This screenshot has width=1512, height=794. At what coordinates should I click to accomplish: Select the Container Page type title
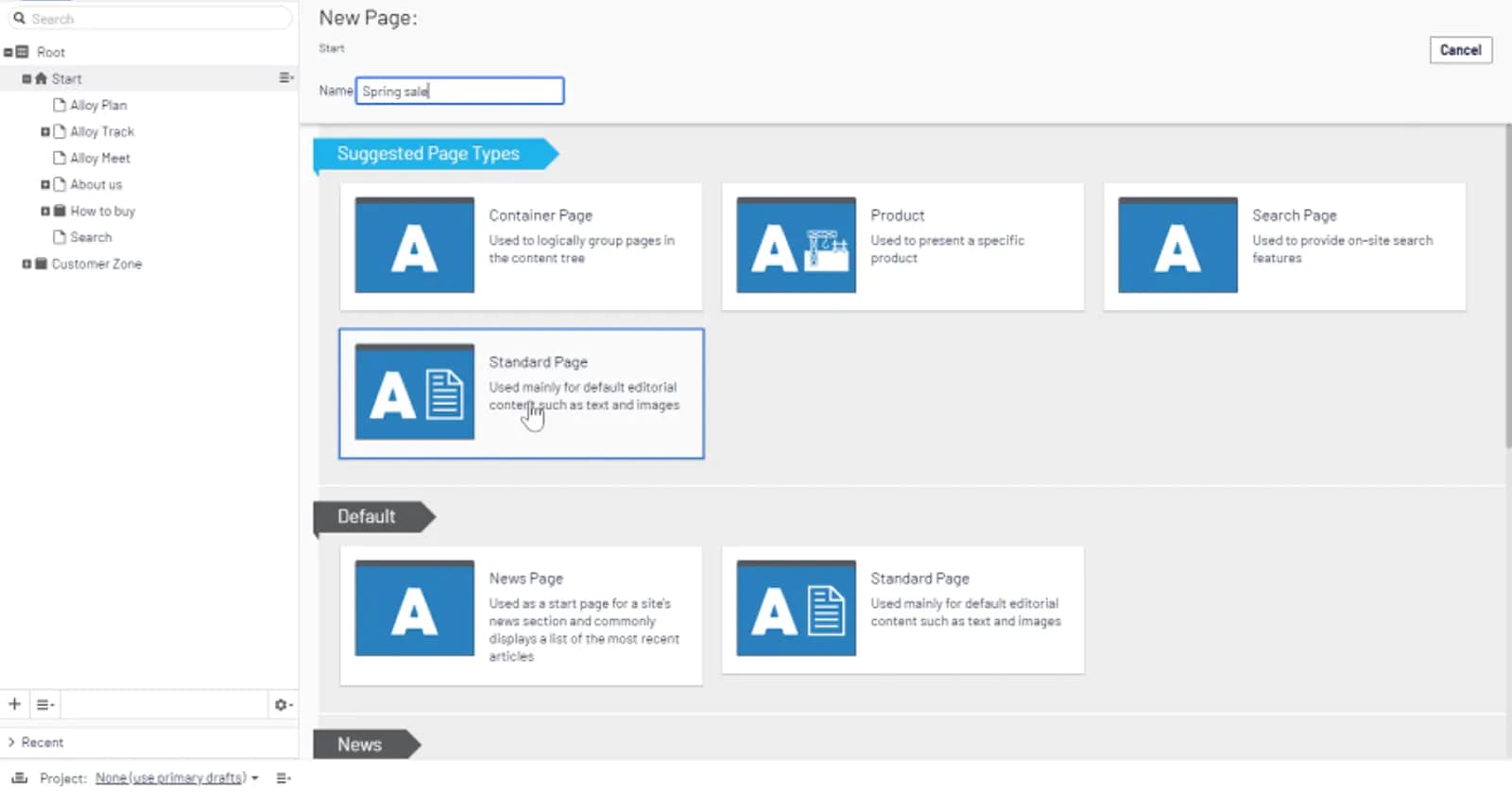(541, 216)
